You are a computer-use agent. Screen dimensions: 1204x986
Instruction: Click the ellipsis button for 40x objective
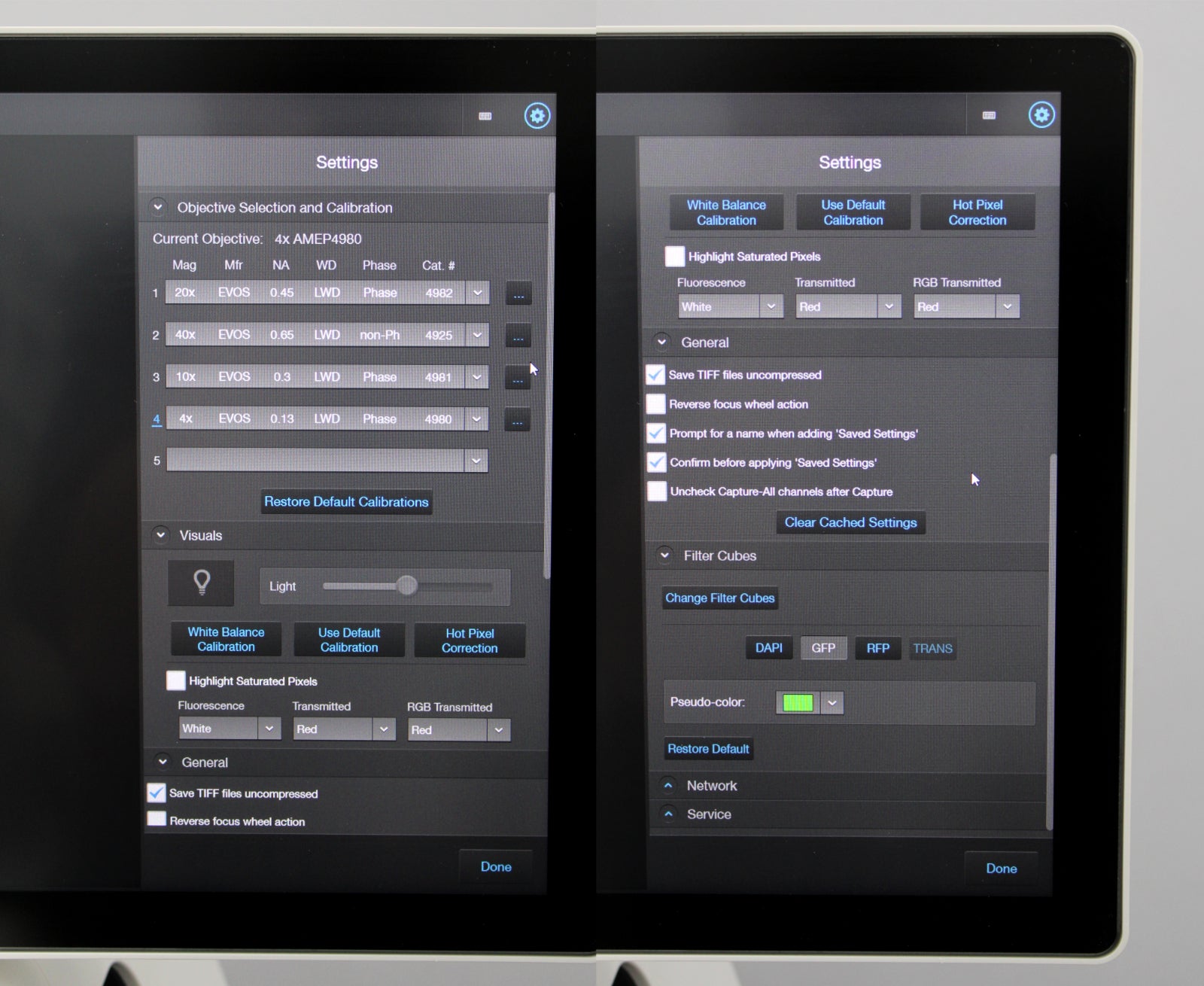518,336
